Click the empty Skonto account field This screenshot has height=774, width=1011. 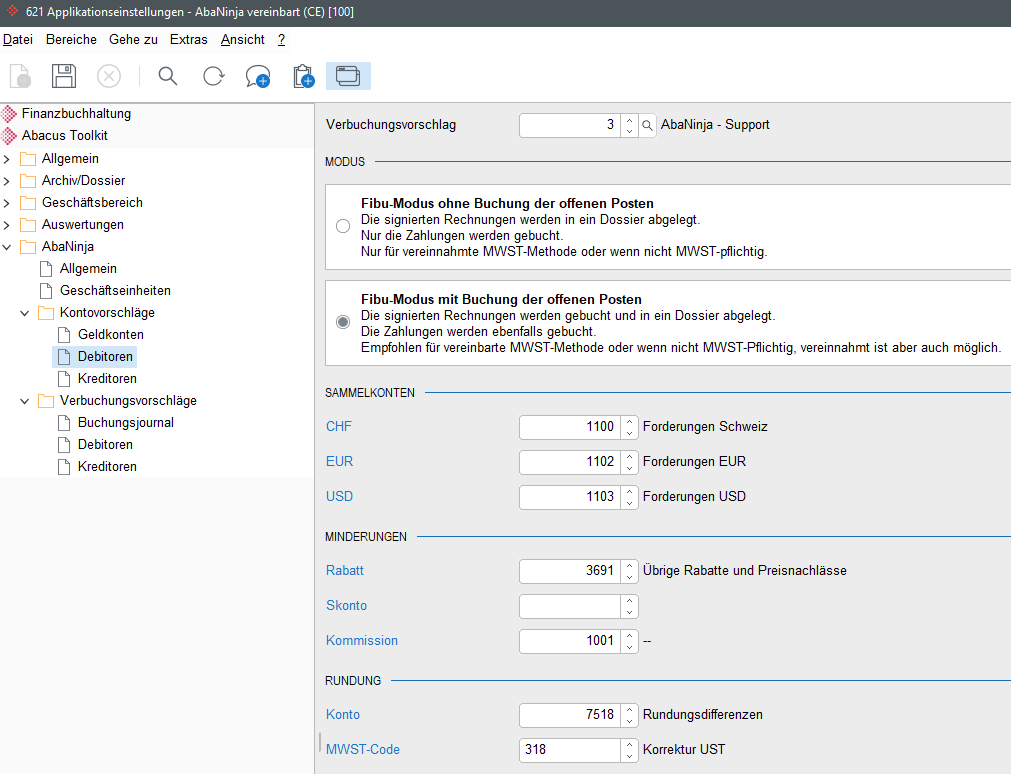tap(570, 606)
